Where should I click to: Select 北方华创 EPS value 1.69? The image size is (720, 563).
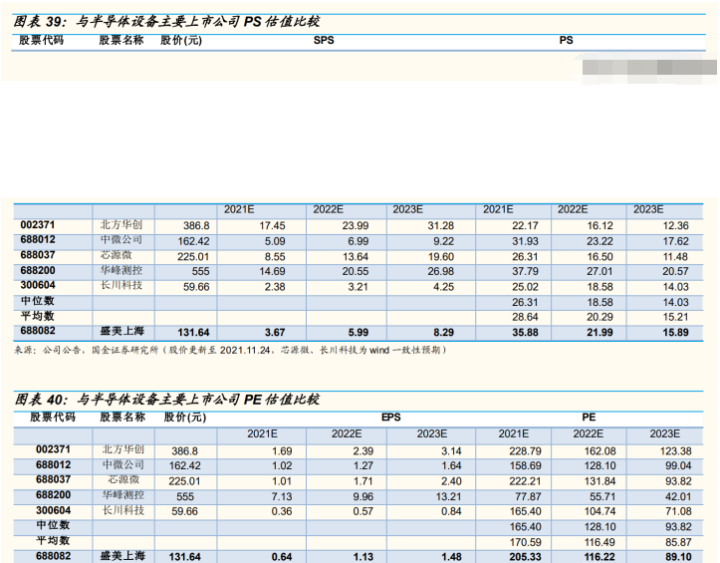coord(282,451)
